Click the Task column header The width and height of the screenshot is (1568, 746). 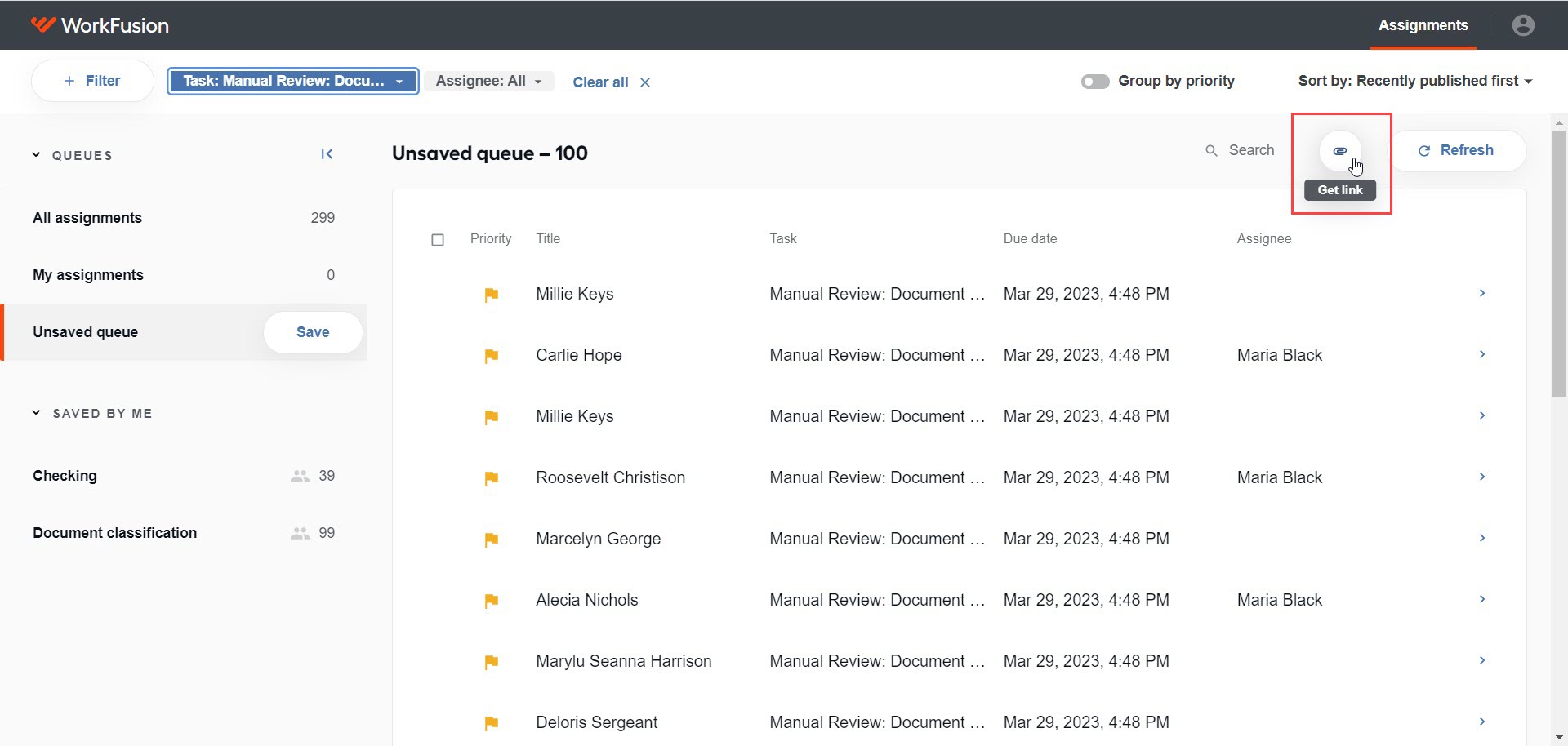tap(782, 239)
